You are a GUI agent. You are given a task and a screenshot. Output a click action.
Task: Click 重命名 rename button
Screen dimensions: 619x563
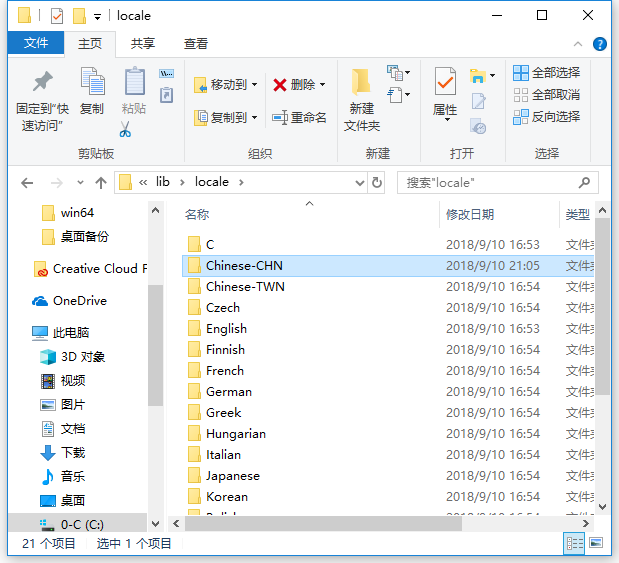[299, 117]
